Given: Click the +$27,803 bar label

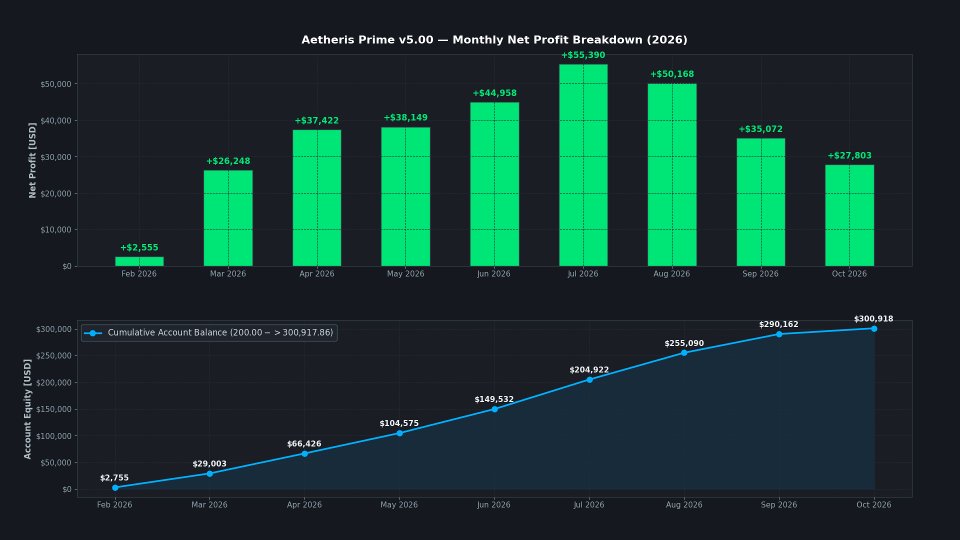Looking at the screenshot, I should 849,156.
